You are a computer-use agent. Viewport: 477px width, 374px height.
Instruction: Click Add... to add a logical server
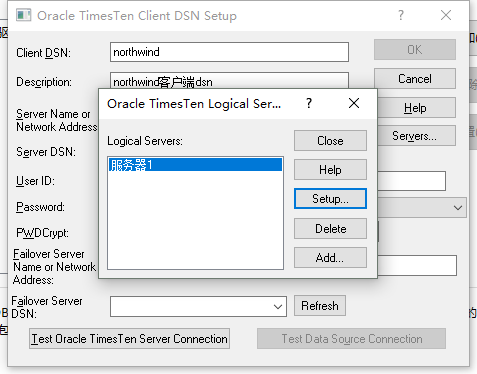click(x=330, y=257)
